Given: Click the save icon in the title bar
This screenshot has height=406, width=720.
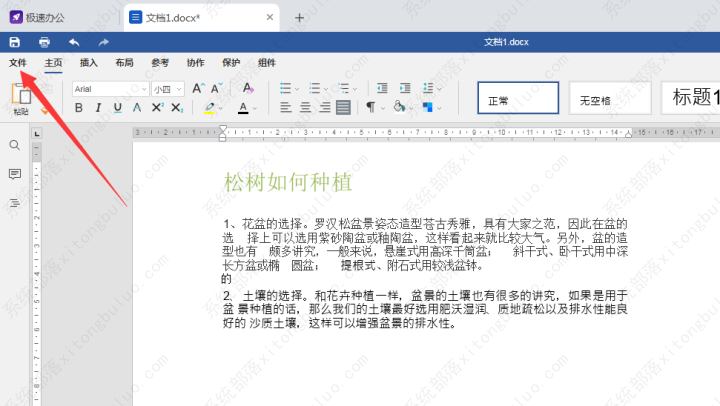Looking at the screenshot, I should [15, 42].
